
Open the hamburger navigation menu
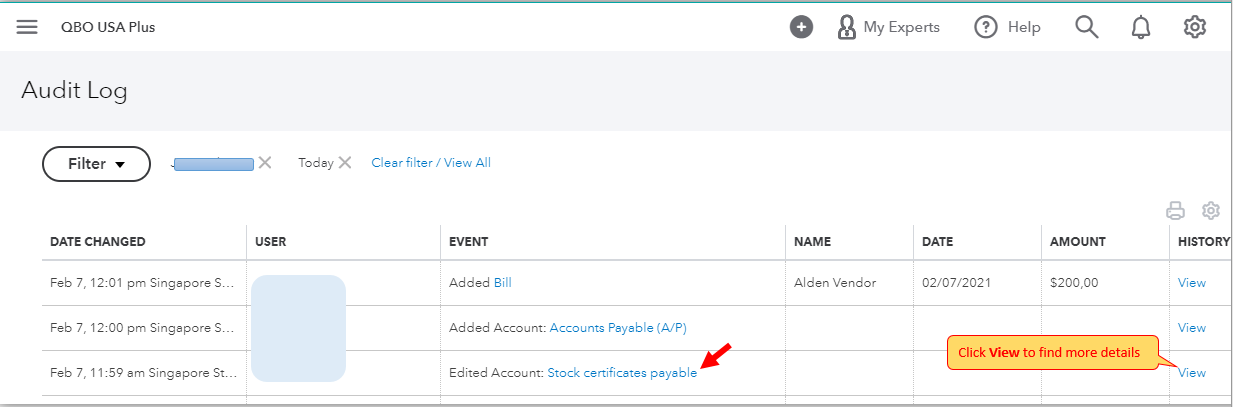[x=27, y=27]
